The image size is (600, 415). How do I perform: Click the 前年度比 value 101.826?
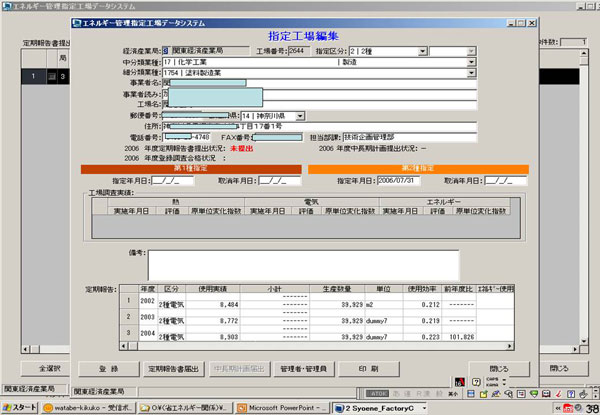(x=461, y=337)
